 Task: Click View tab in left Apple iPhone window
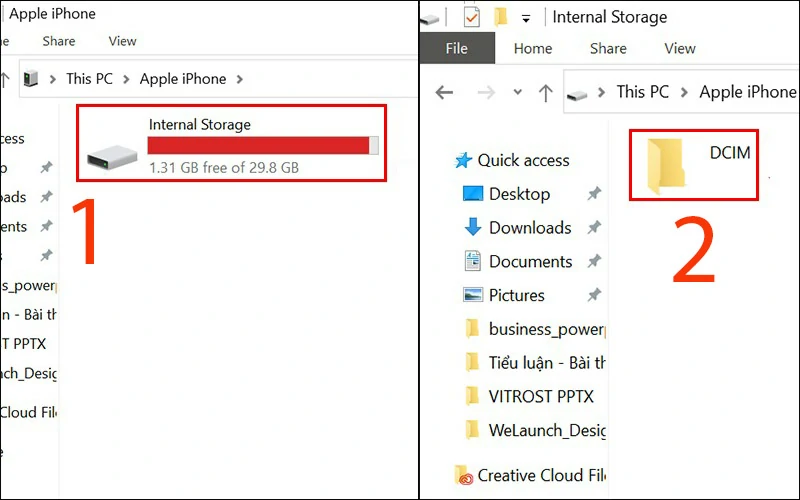[122, 41]
